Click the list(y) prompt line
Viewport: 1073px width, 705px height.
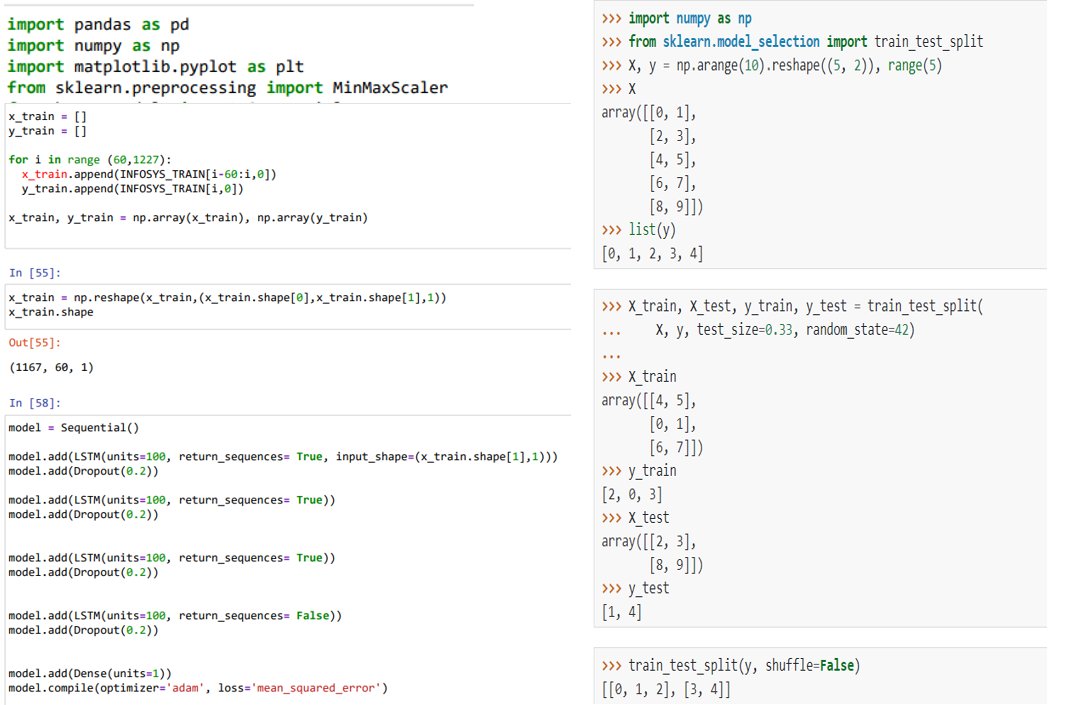[638, 230]
